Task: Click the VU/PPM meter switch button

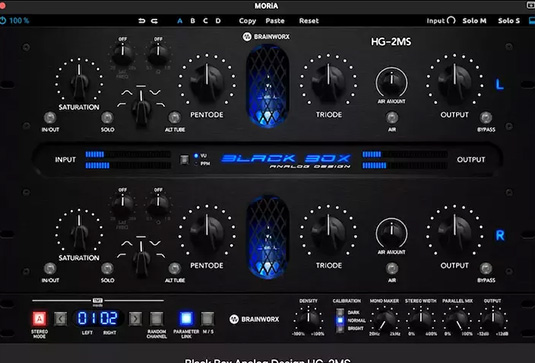Action: [x=184, y=160]
